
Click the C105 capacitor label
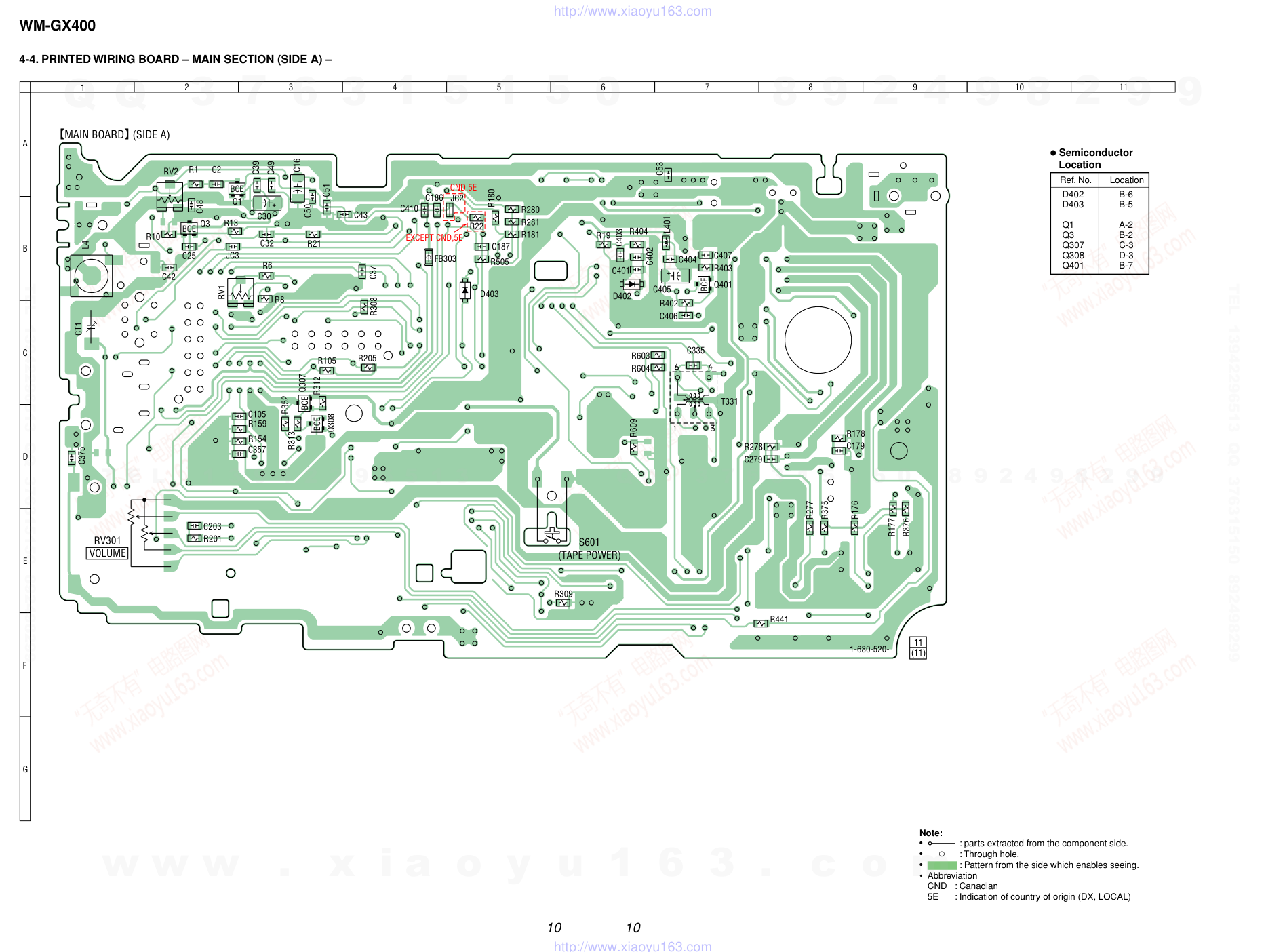(x=257, y=414)
